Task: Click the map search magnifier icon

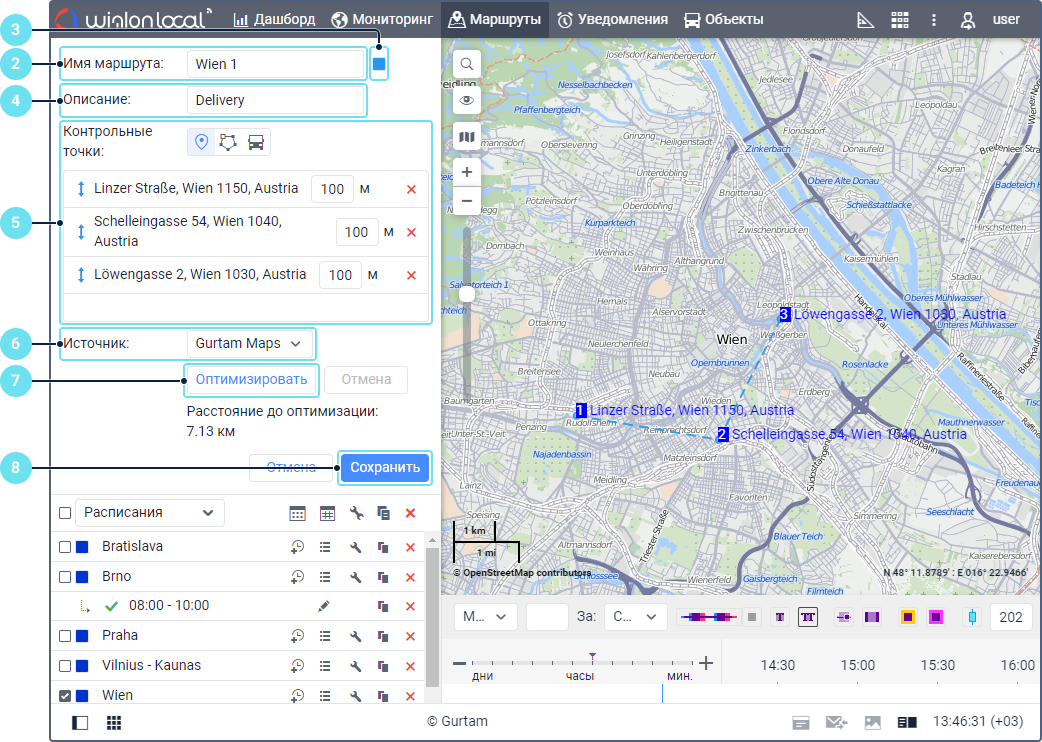Action: [467, 65]
